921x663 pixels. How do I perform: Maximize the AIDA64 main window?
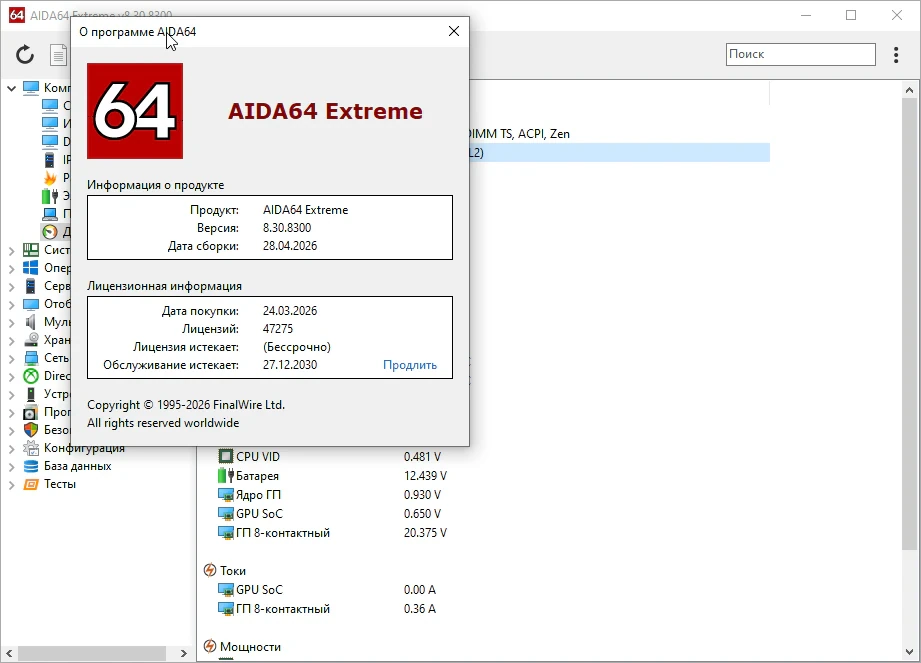point(851,15)
